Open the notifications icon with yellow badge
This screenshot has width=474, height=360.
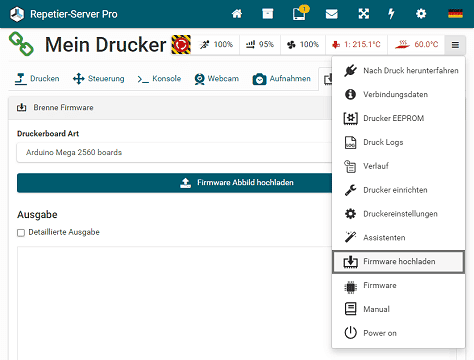pos(300,13)
